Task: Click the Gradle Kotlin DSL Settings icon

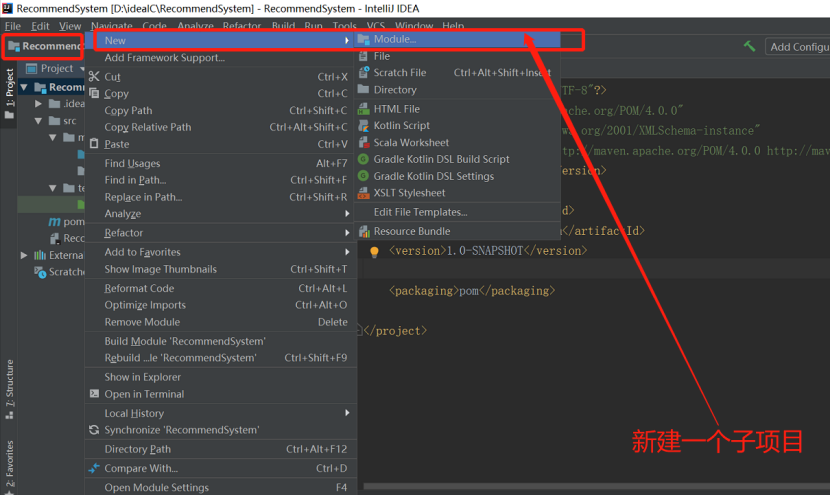Action: click(364, 176)
